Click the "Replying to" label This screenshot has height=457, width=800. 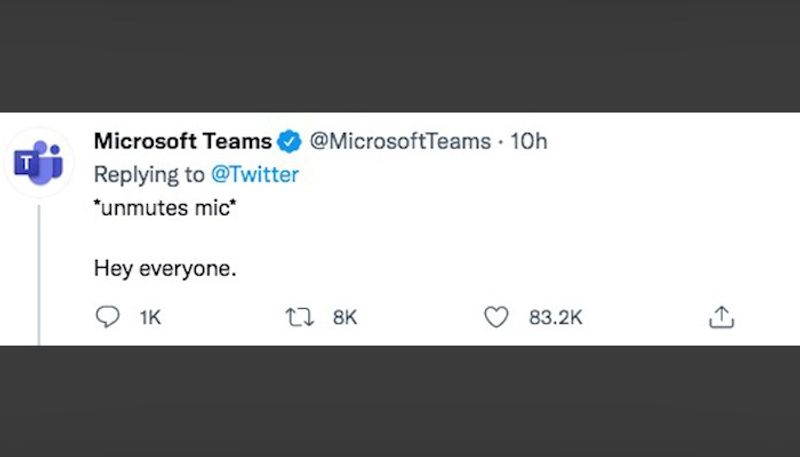149,175
